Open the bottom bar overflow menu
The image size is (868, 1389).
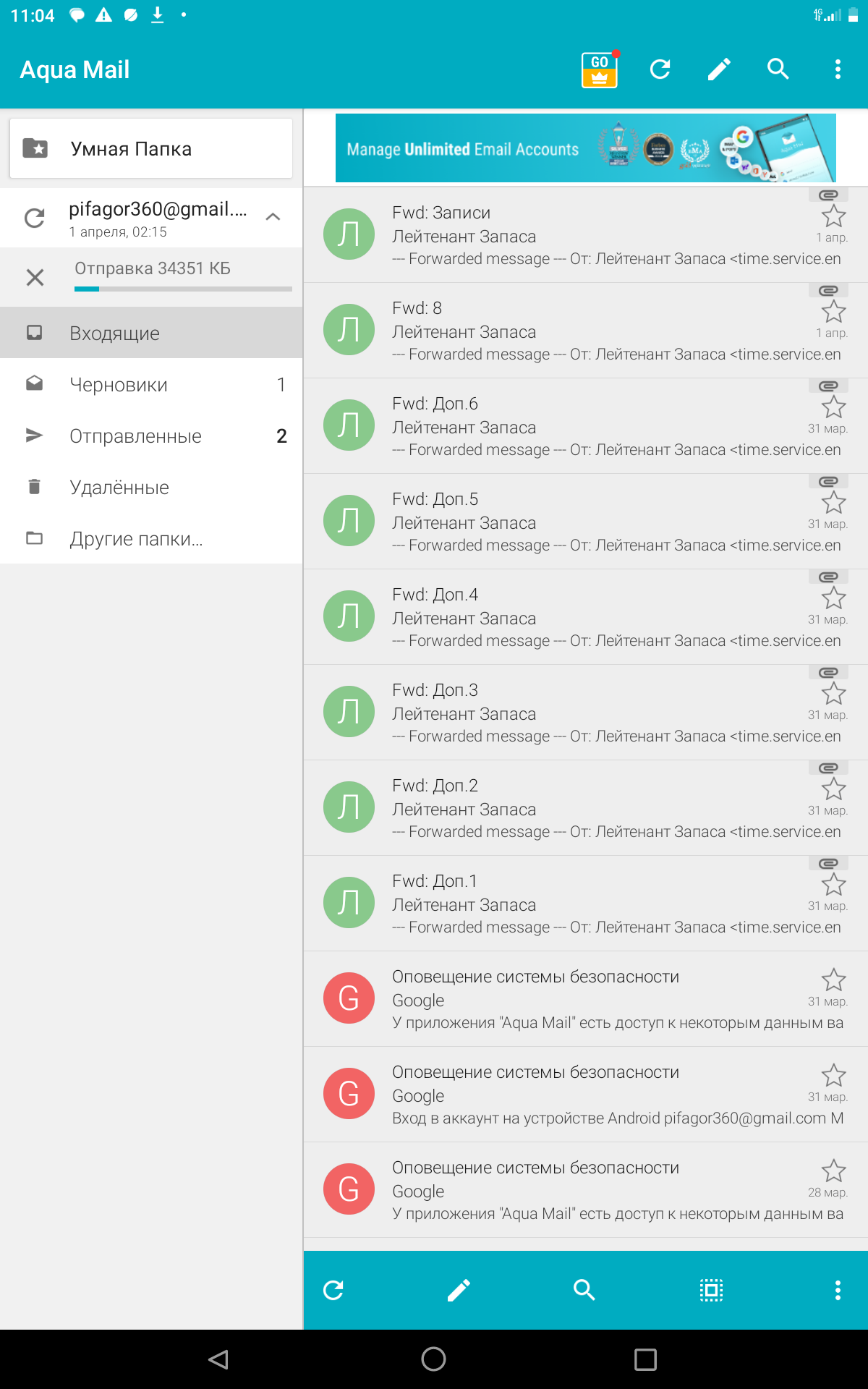click(838, 1290)
